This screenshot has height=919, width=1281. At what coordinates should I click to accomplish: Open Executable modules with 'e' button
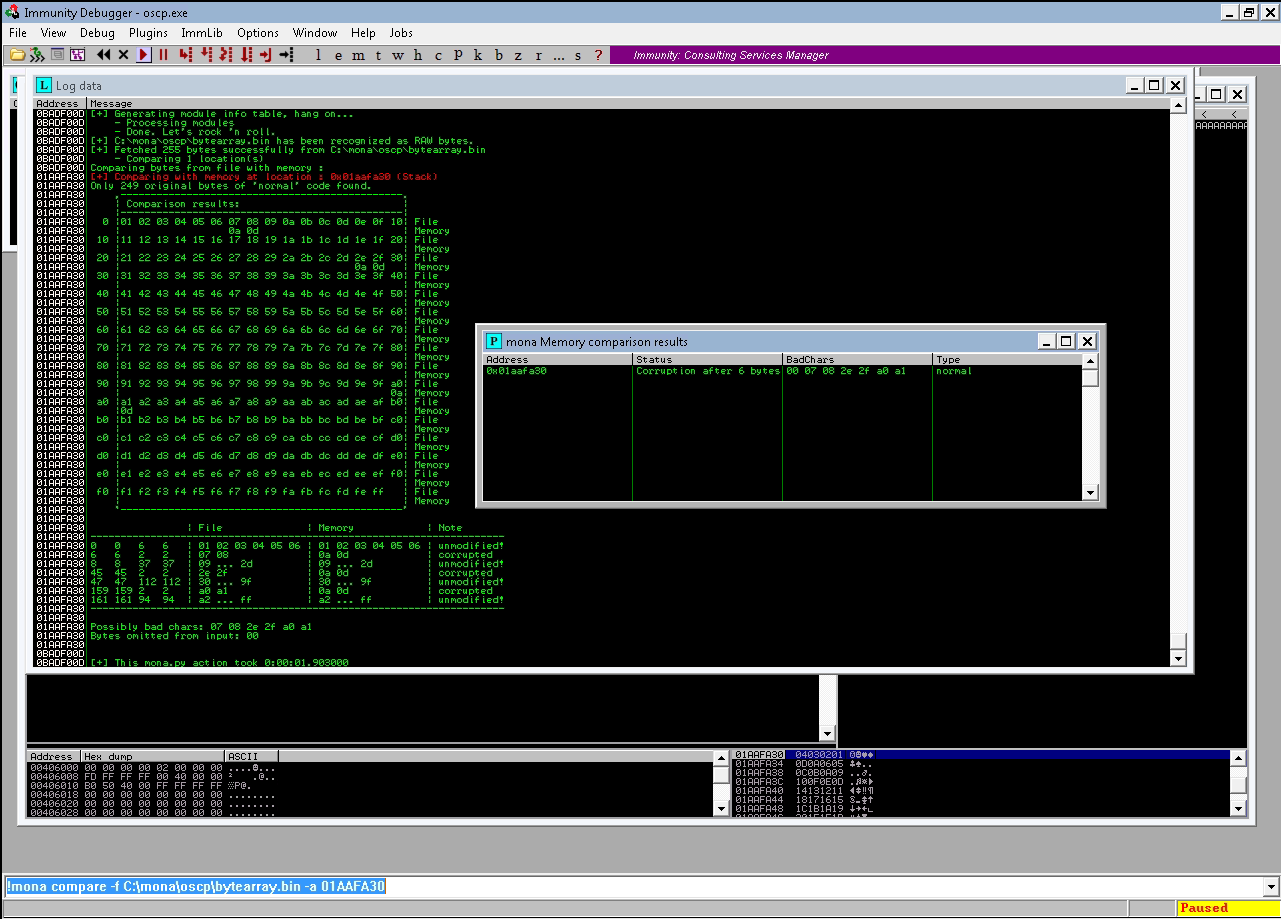(x=338, y=55)
